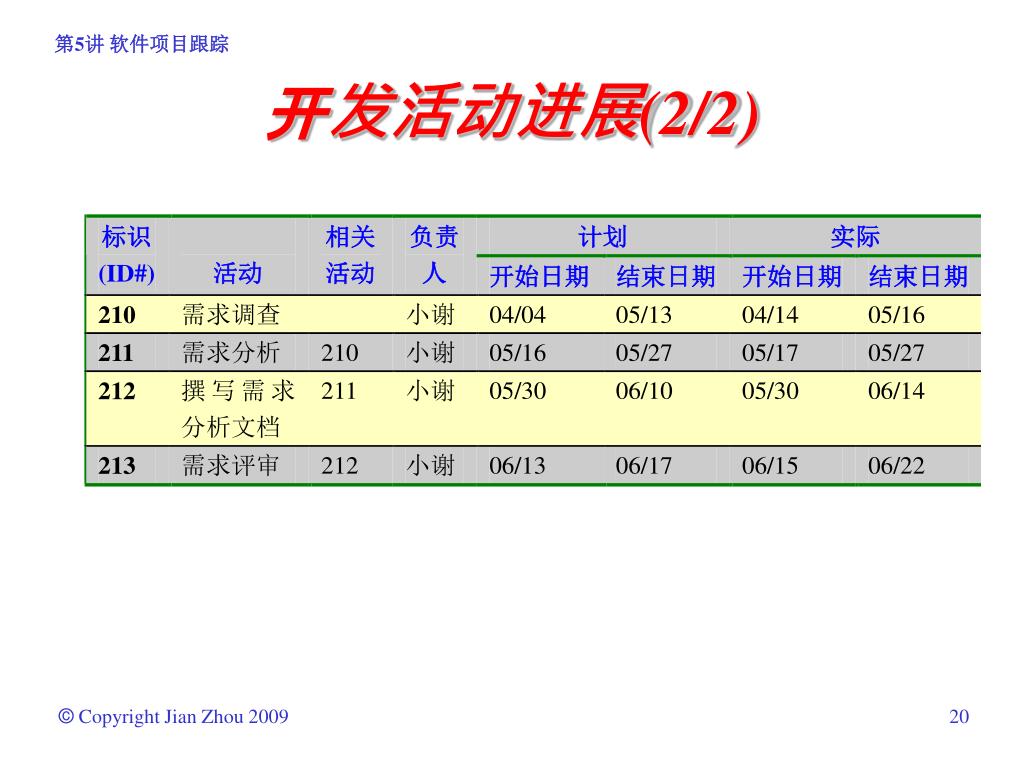Click the slide title 开发活动进展(2/2)
Viewport: 1024px width, 768px height.
click(513, 114)
